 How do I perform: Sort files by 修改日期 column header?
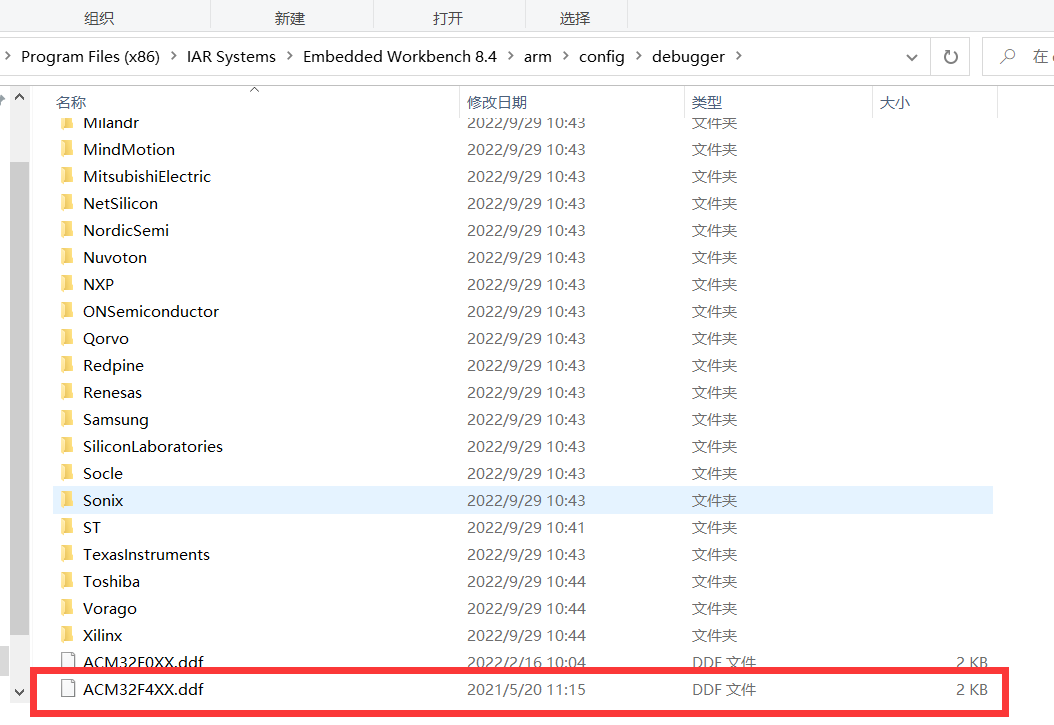(x=496, y=102)
